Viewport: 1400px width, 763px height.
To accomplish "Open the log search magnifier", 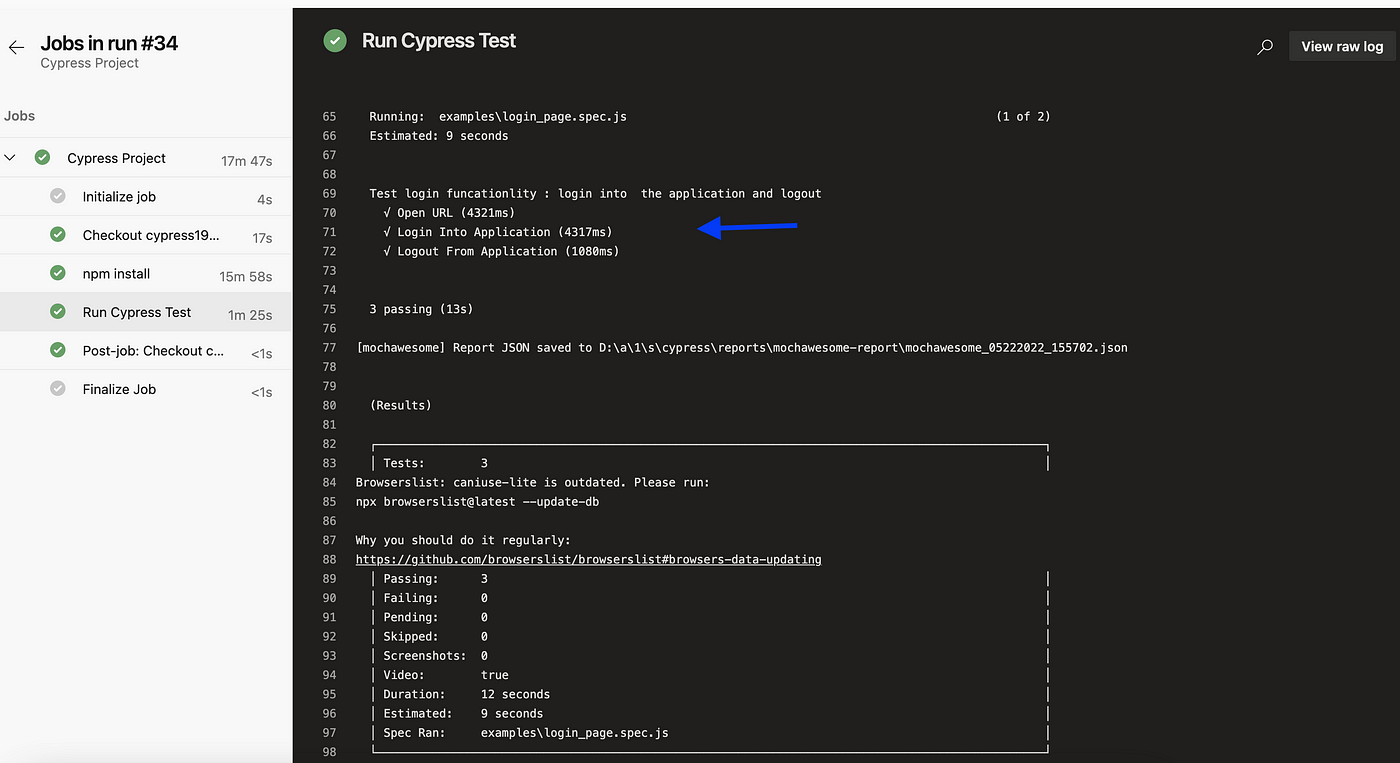I will pos(1264,46).
